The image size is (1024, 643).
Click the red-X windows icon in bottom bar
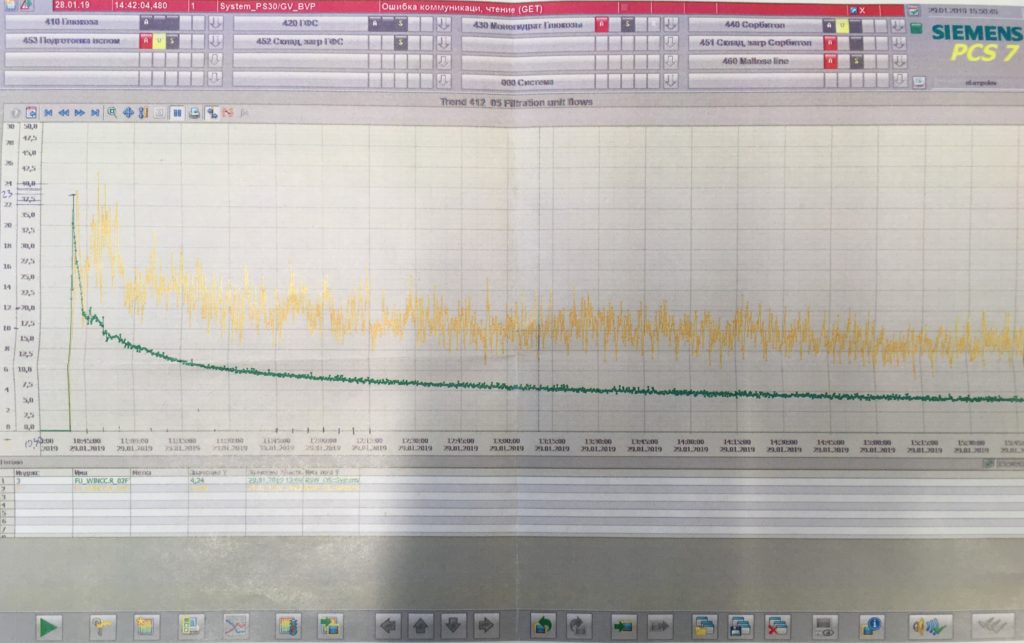777,627
